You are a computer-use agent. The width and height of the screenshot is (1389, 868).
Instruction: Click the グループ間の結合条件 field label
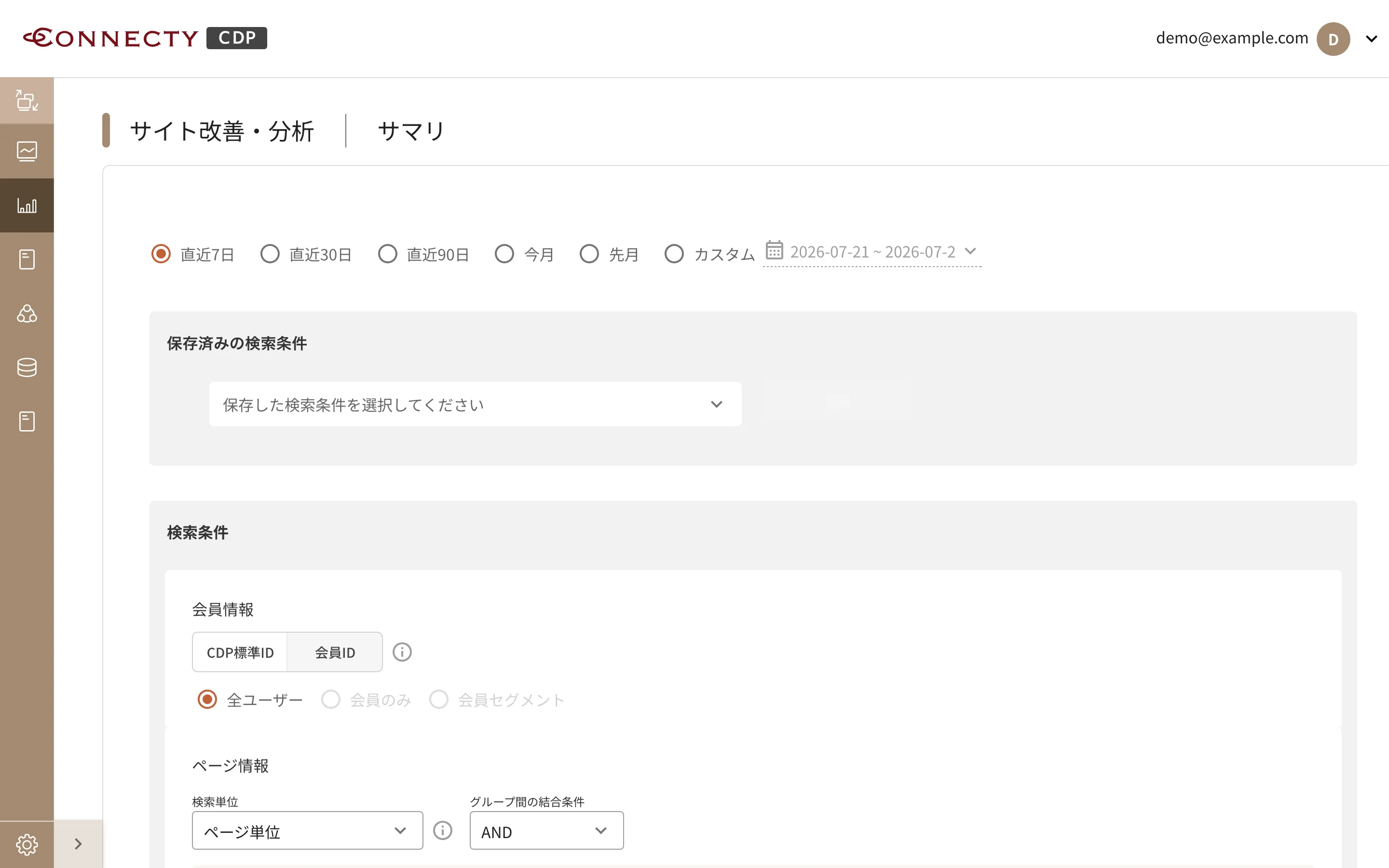(527, 801)
